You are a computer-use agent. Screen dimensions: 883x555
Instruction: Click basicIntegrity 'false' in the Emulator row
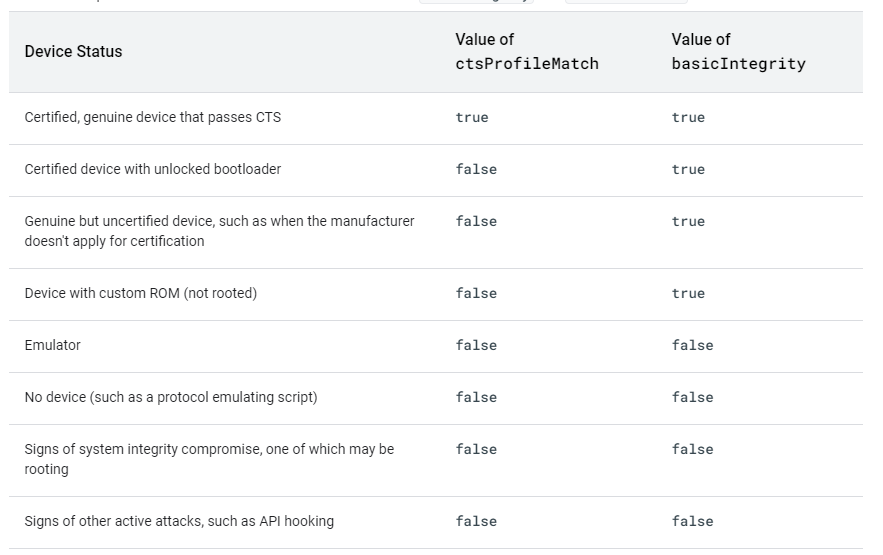(x=692, y=346)
